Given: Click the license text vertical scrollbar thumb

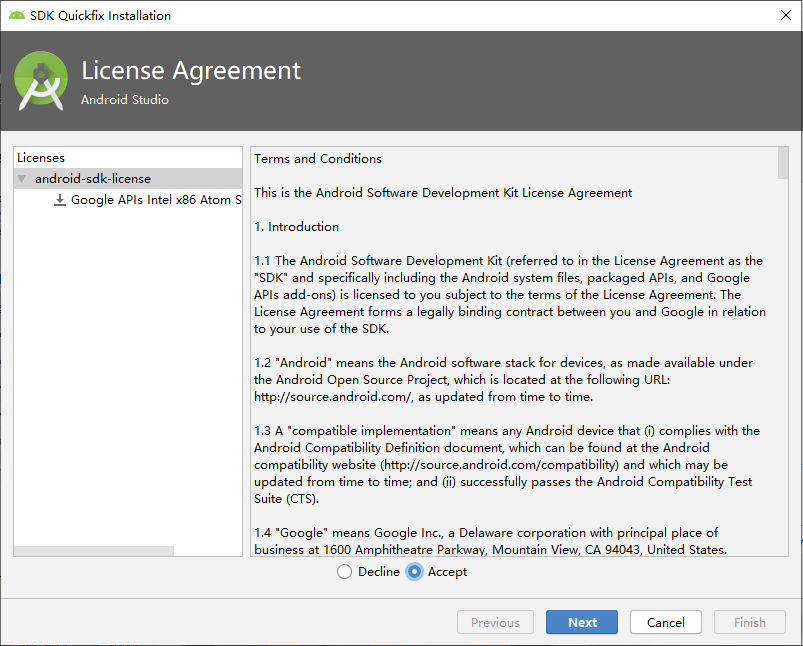Looking at the screenshot, I should (x=783, y=163).
